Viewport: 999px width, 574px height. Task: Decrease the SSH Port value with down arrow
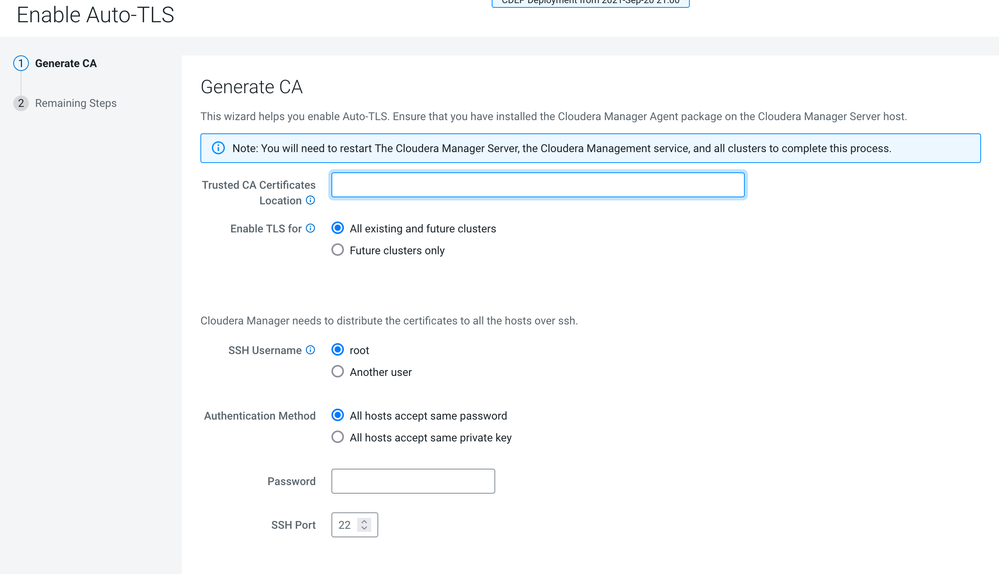pos(364,529)
